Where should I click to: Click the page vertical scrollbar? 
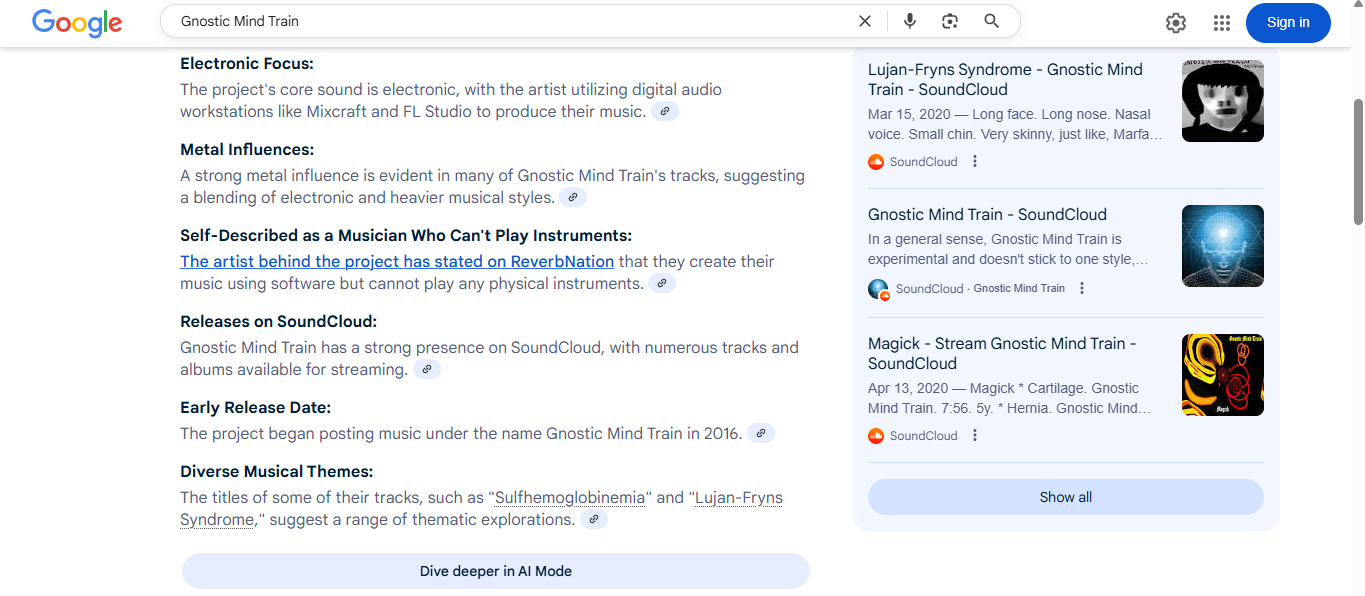1358,160
